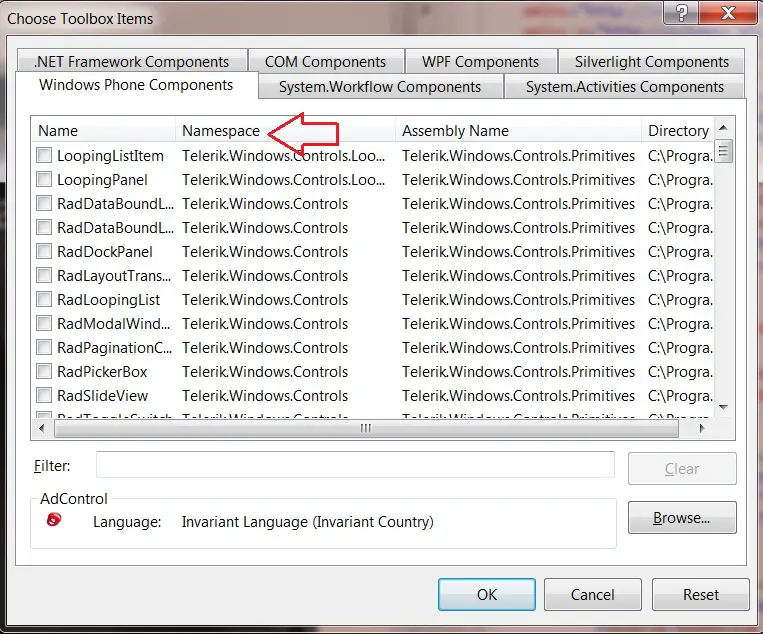Open the Silverlight Components tab

pyautogui.click(x=651, y=62)
